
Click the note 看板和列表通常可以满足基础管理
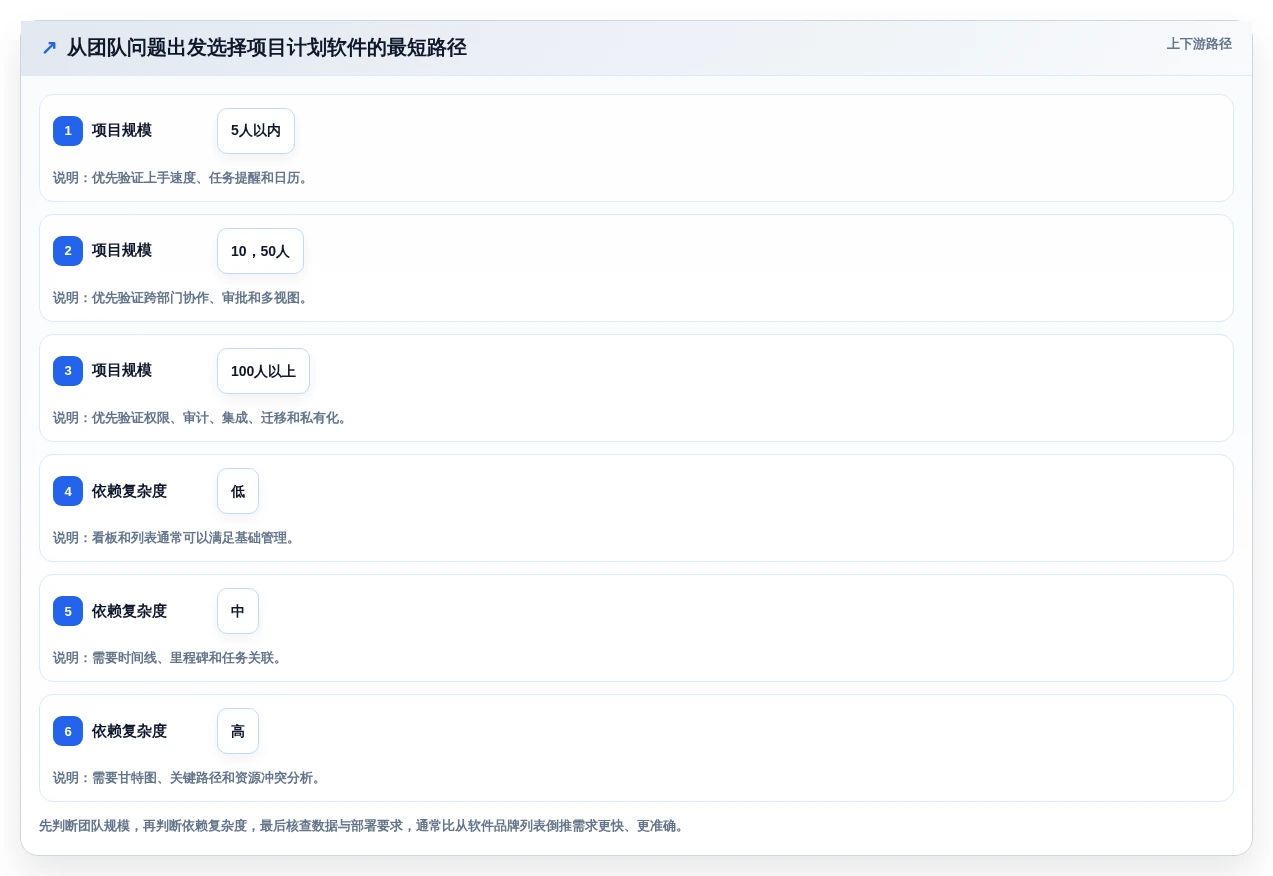(x=176, y=538)
